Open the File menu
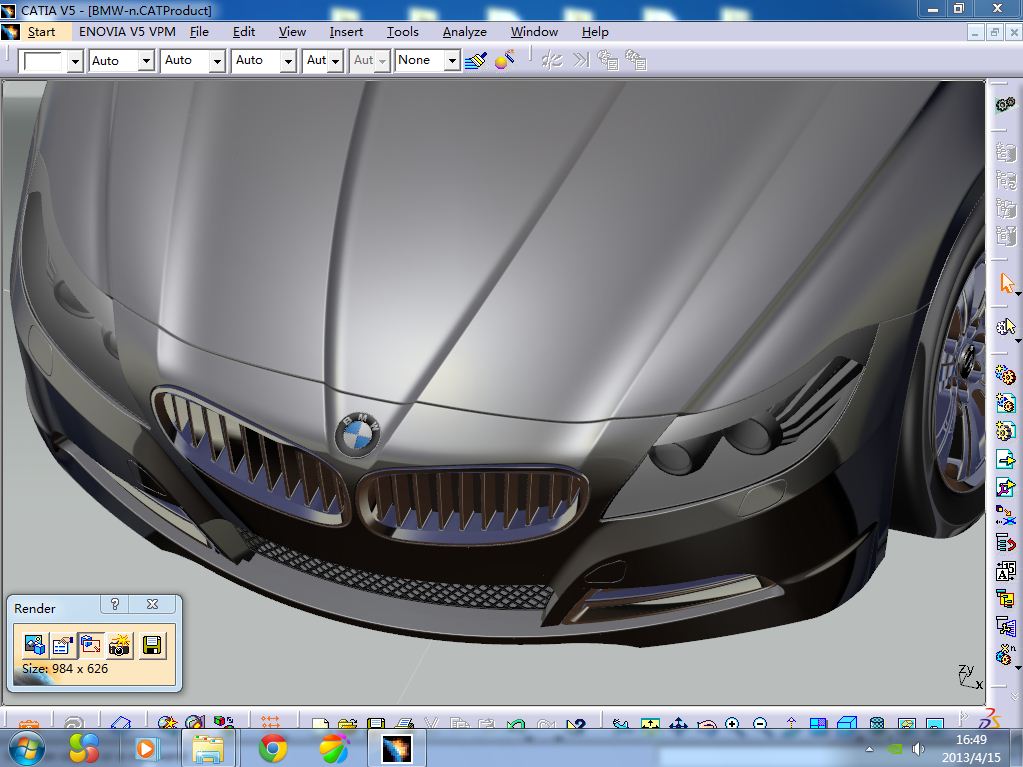 click(x=199, y=32)
